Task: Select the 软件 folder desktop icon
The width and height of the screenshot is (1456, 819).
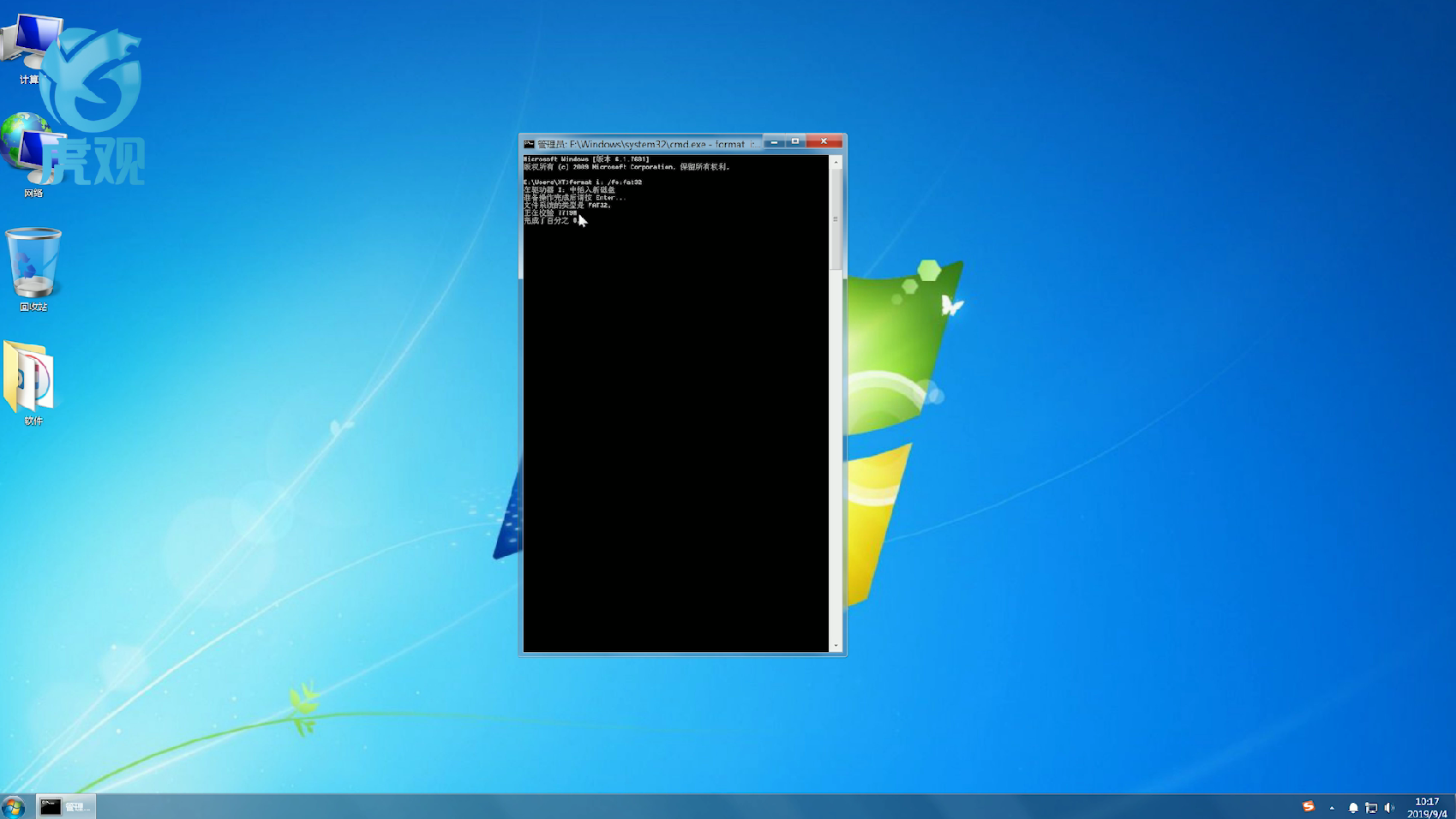Action: pos(33,383)
